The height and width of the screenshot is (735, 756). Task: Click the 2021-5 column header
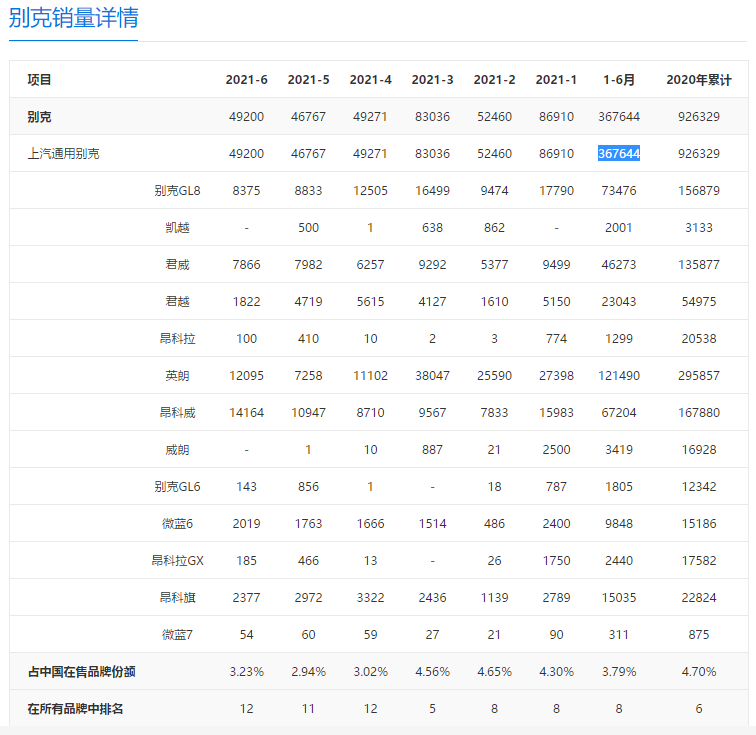point(309,80)
